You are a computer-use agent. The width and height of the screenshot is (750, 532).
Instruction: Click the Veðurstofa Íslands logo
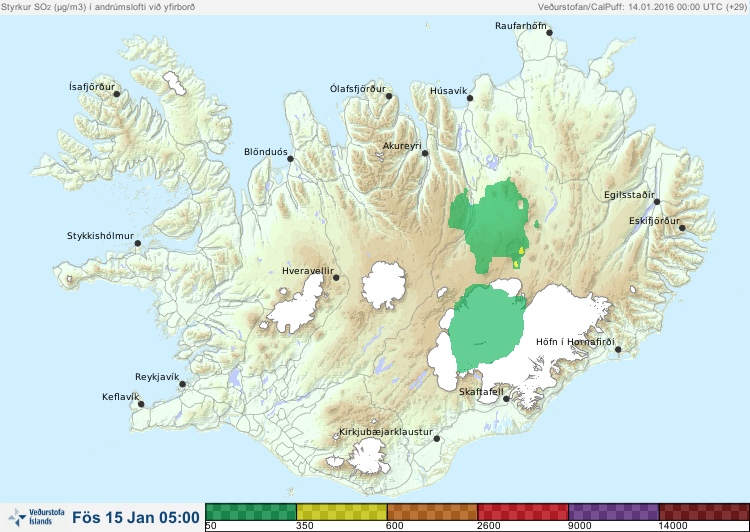[x=36, y=517]
